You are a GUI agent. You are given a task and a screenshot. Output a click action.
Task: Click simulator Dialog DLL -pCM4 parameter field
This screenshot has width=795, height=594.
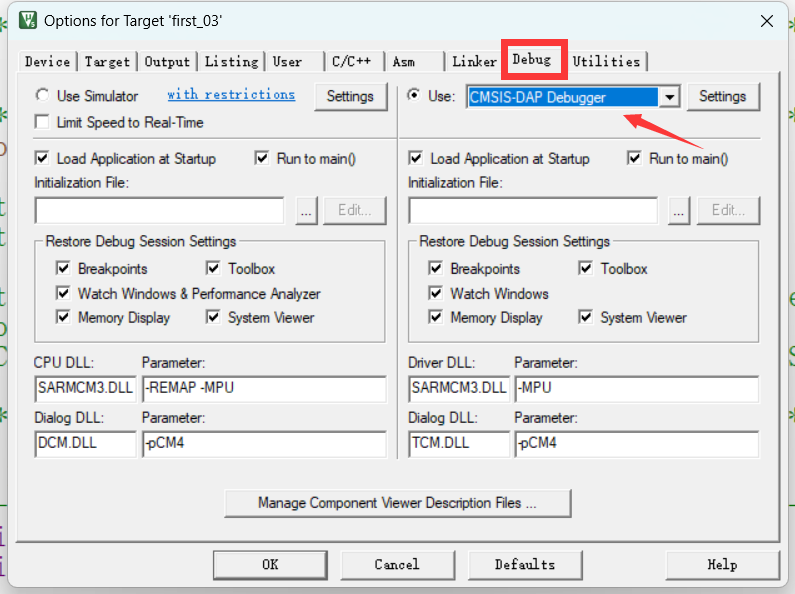click(264, 443)
